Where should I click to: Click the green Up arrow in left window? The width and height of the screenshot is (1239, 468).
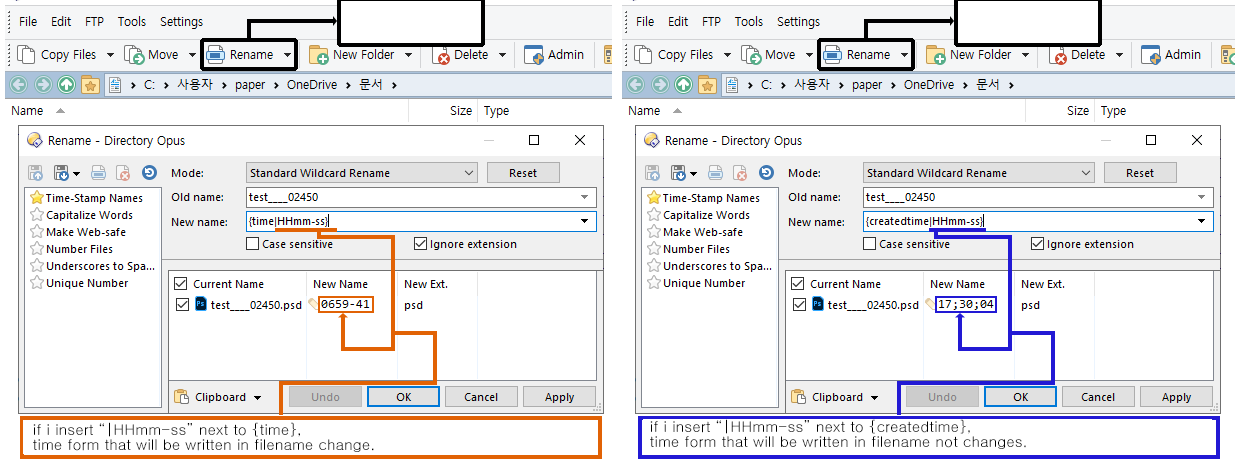[66, 85]
